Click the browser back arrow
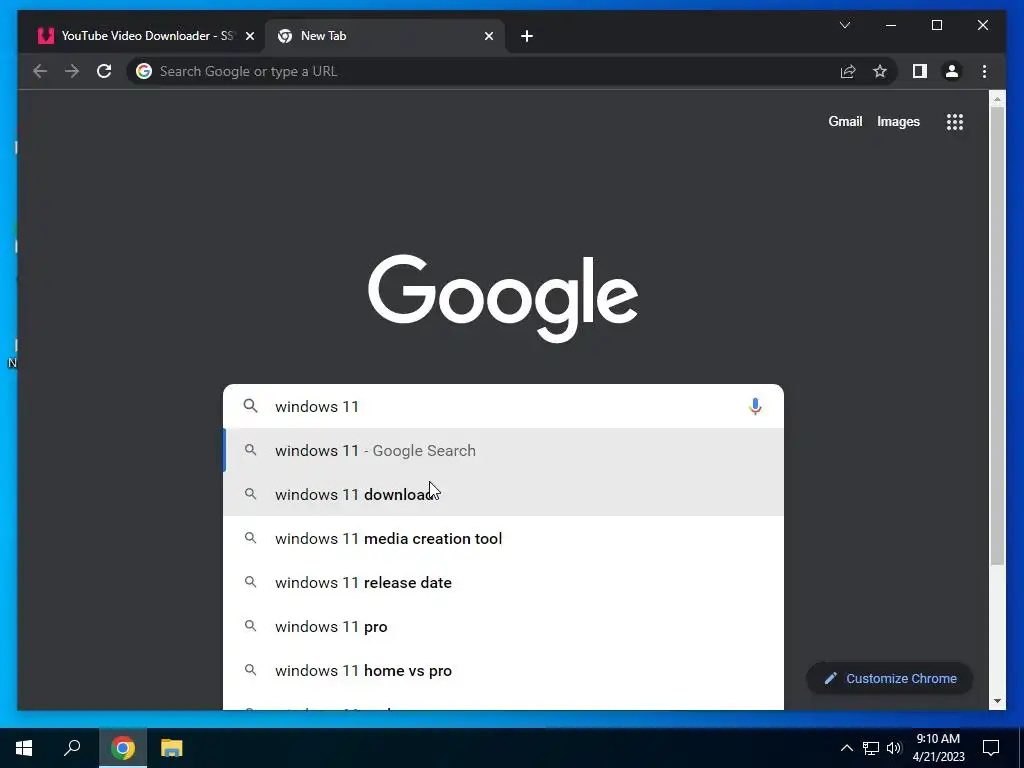The width and height of the screenshot is (1024, 768). pos(40,71)
